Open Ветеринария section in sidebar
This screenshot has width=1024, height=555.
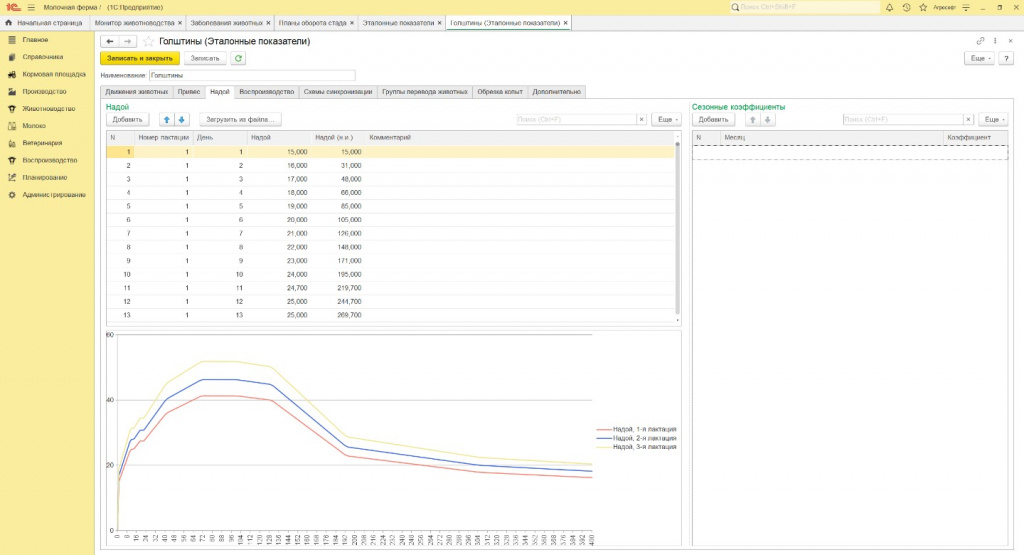point(41,142)
